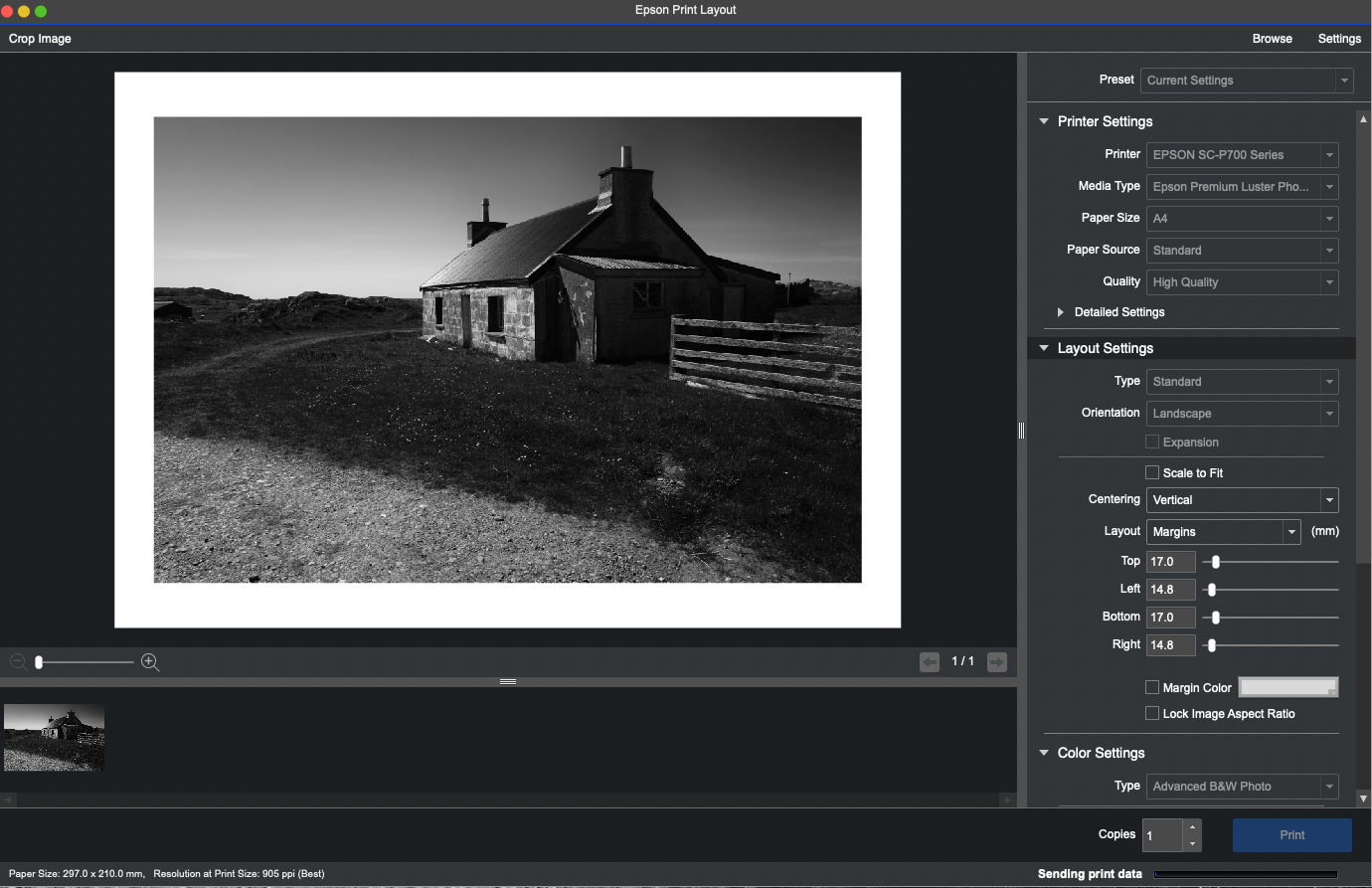Collapse the Printer Settings section
Image resolution: width=1372 pixels, height=888 pixels.
pos(1044,121)
